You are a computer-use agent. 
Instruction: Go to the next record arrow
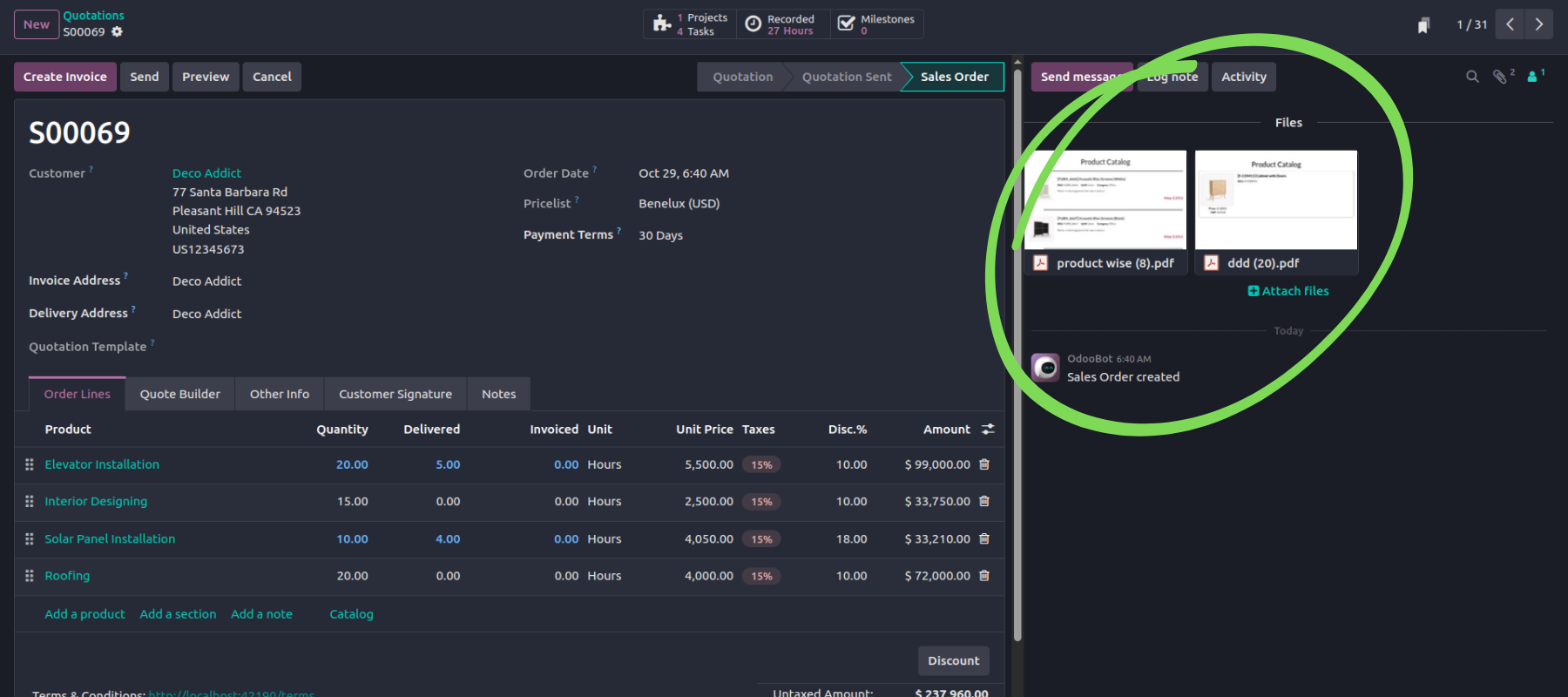coord(1539,24)
